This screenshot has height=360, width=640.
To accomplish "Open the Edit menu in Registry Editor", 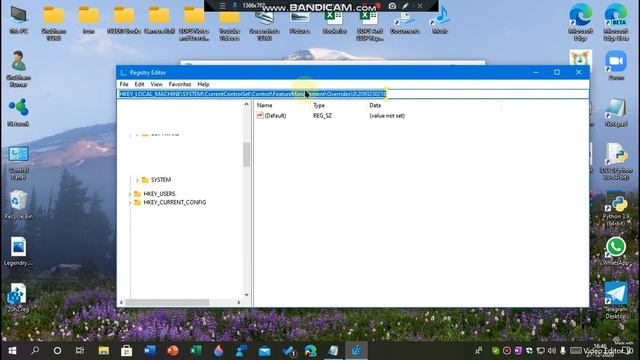I will (139, 84).
